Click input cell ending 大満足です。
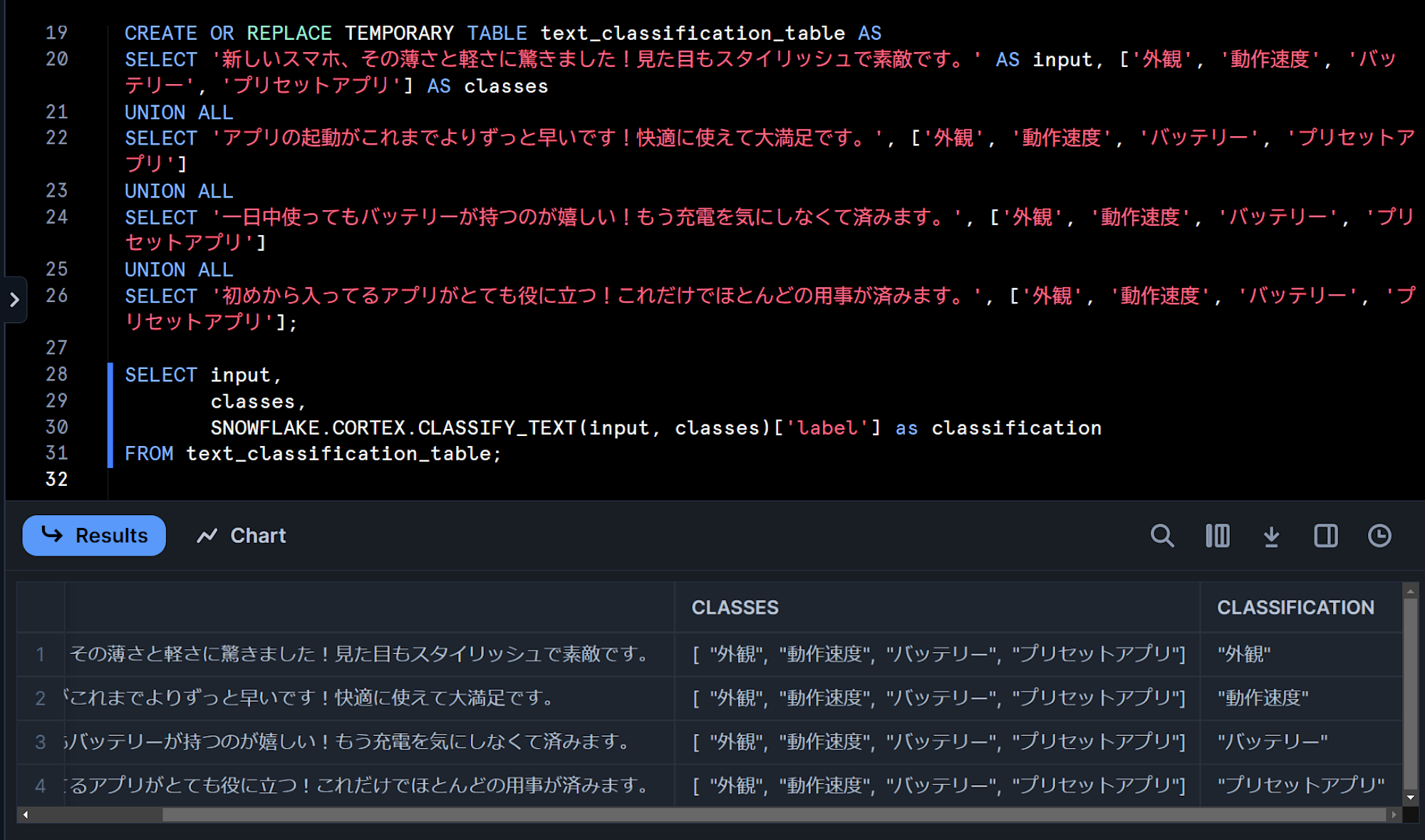 pyautogui.click(x=369, y=698)
